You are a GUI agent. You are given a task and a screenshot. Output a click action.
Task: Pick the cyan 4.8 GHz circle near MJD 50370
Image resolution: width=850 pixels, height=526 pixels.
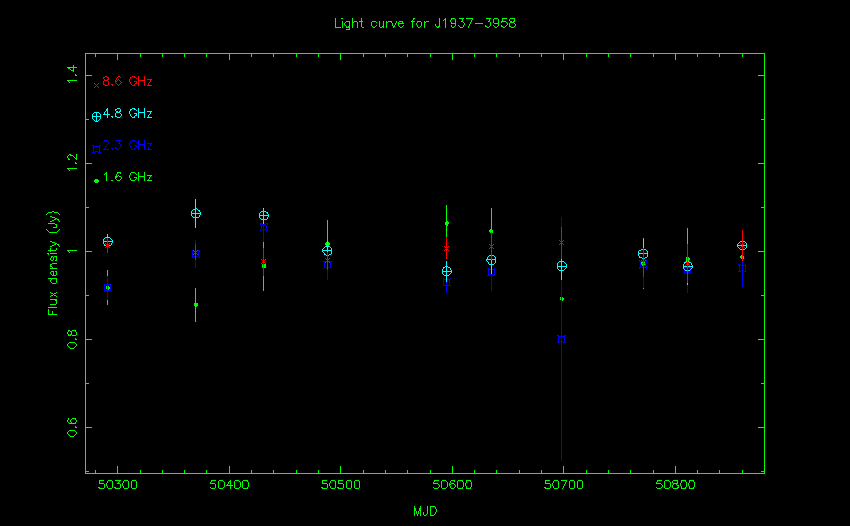coord(196,214)
